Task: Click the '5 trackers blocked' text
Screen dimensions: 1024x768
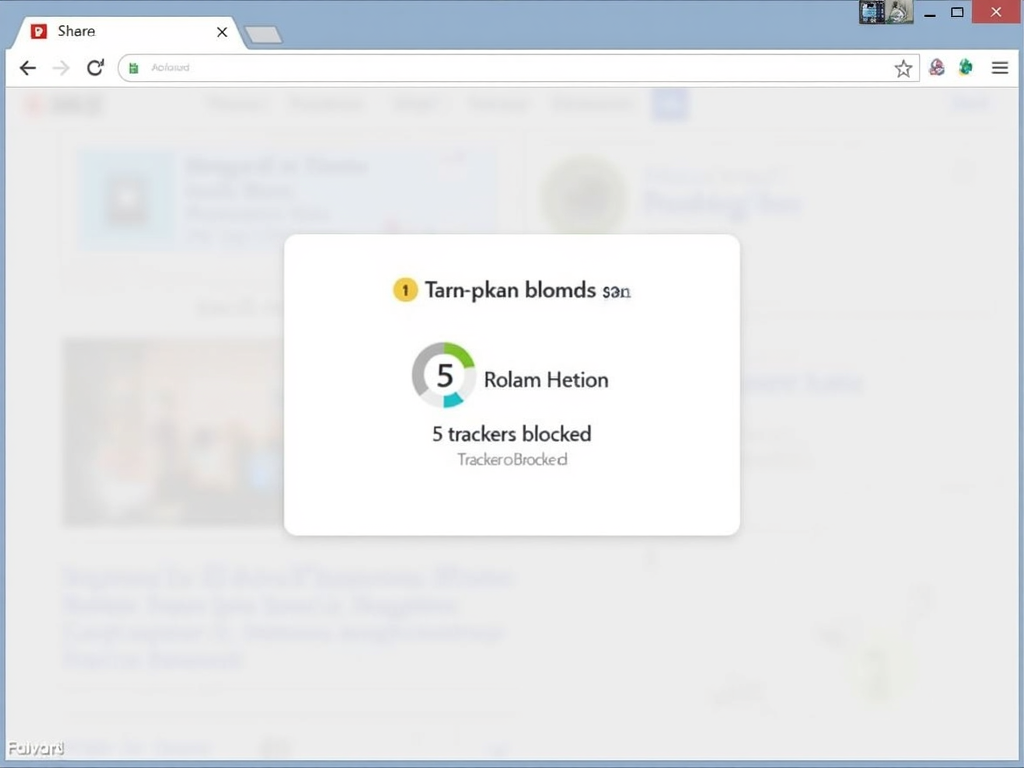Action: pos(512,434)
